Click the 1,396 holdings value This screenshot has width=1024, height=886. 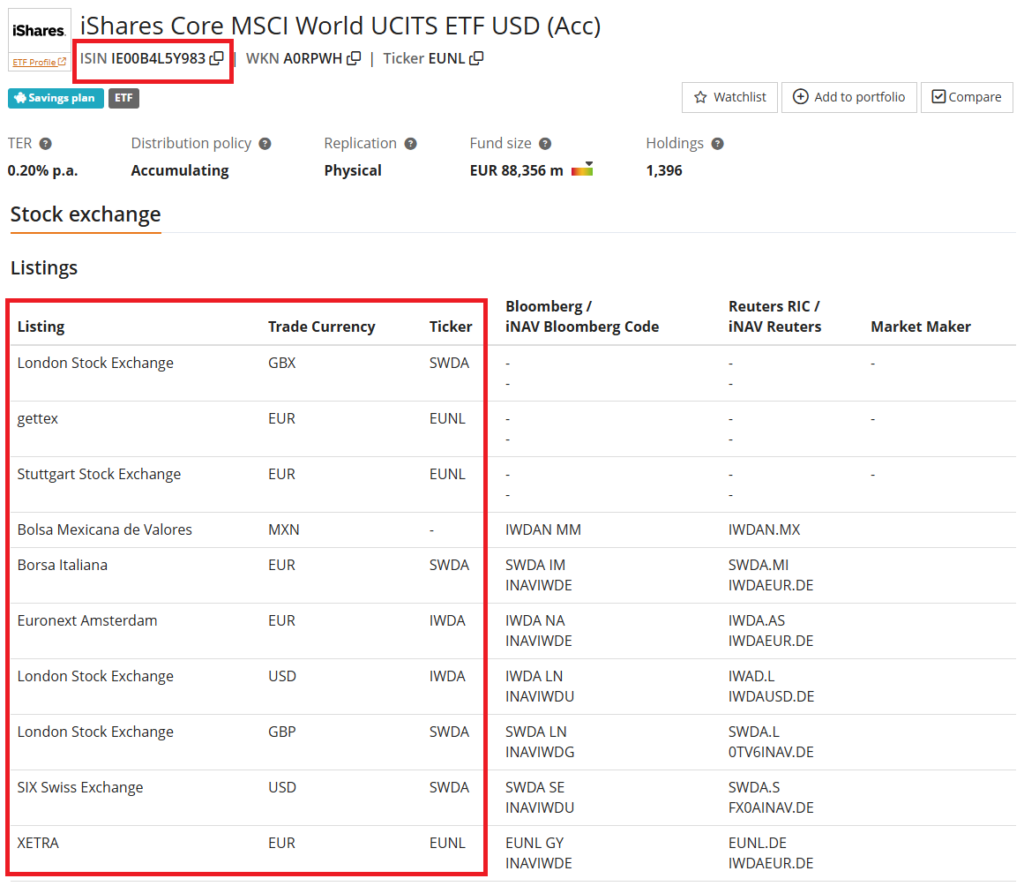pos(664,170)
